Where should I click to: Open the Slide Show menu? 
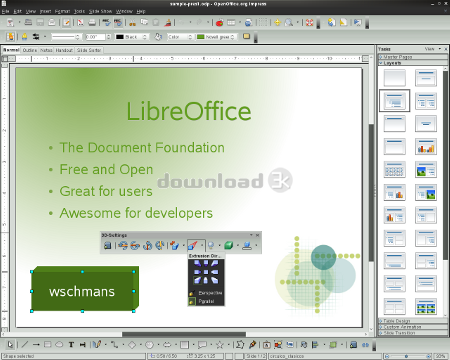tap(101, 11)
